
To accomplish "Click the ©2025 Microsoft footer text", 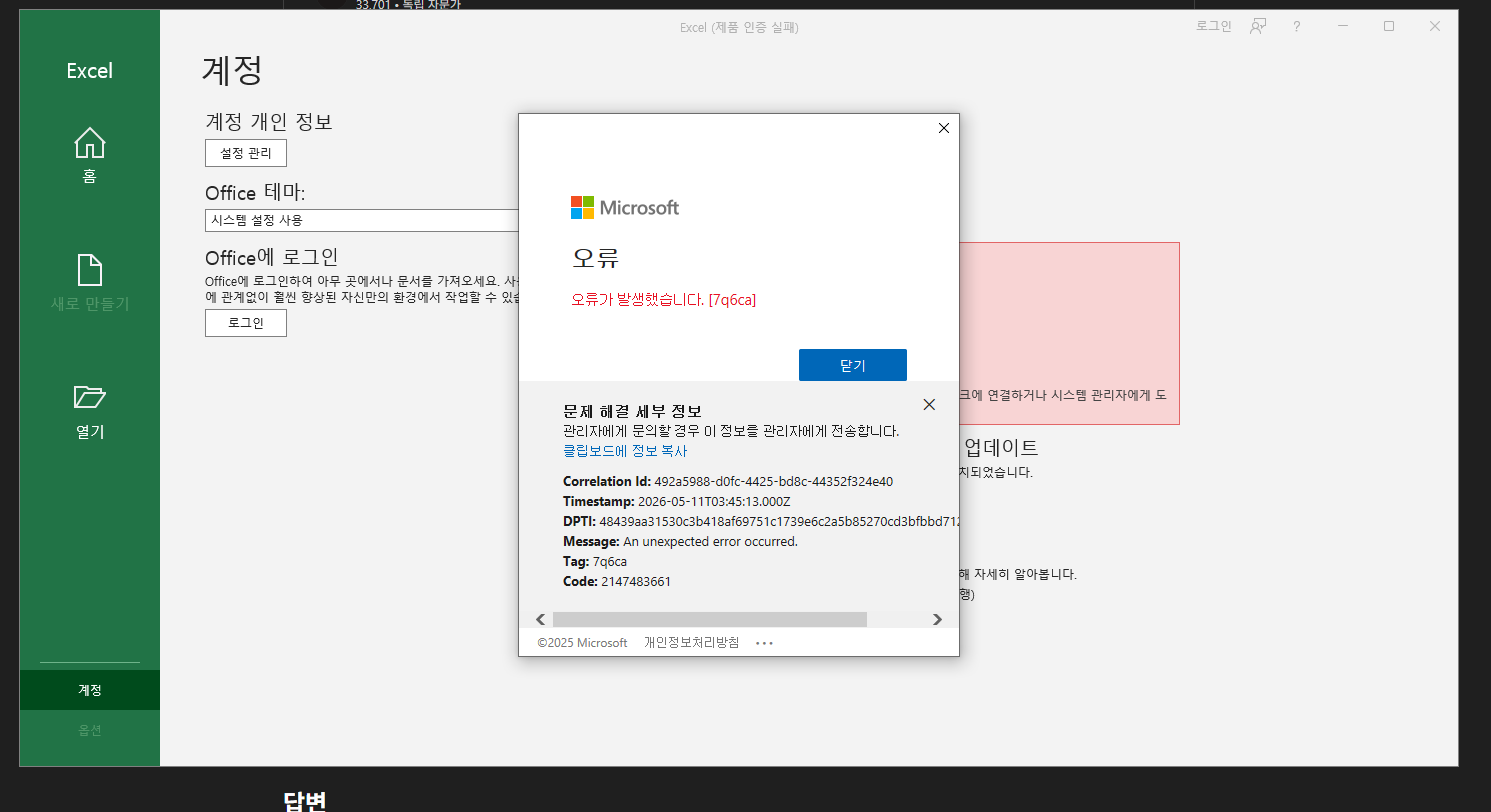I will [582, 643].
